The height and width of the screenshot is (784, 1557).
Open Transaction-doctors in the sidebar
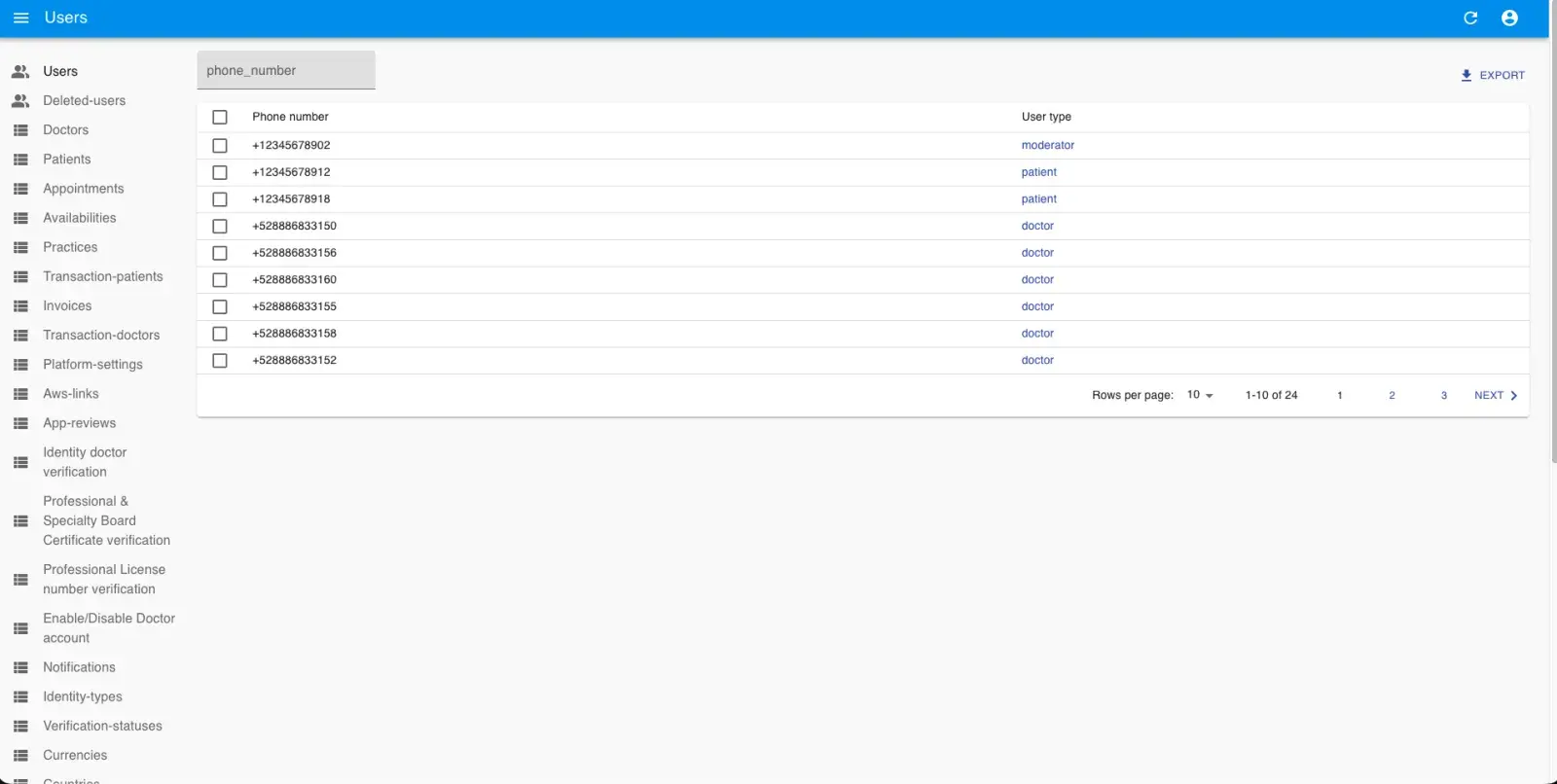(x=101, y=335)
